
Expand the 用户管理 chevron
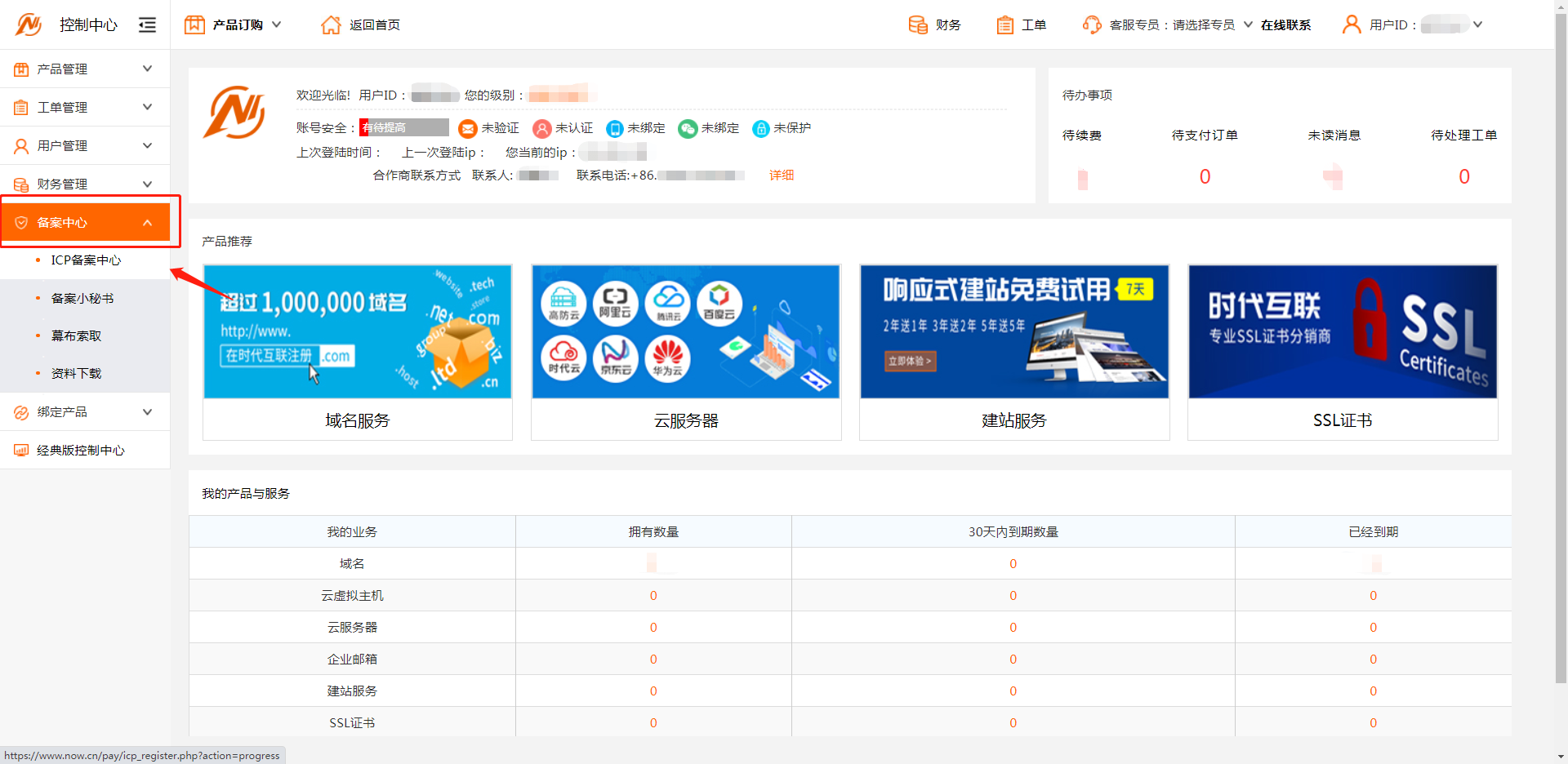(x=148, y=145)
